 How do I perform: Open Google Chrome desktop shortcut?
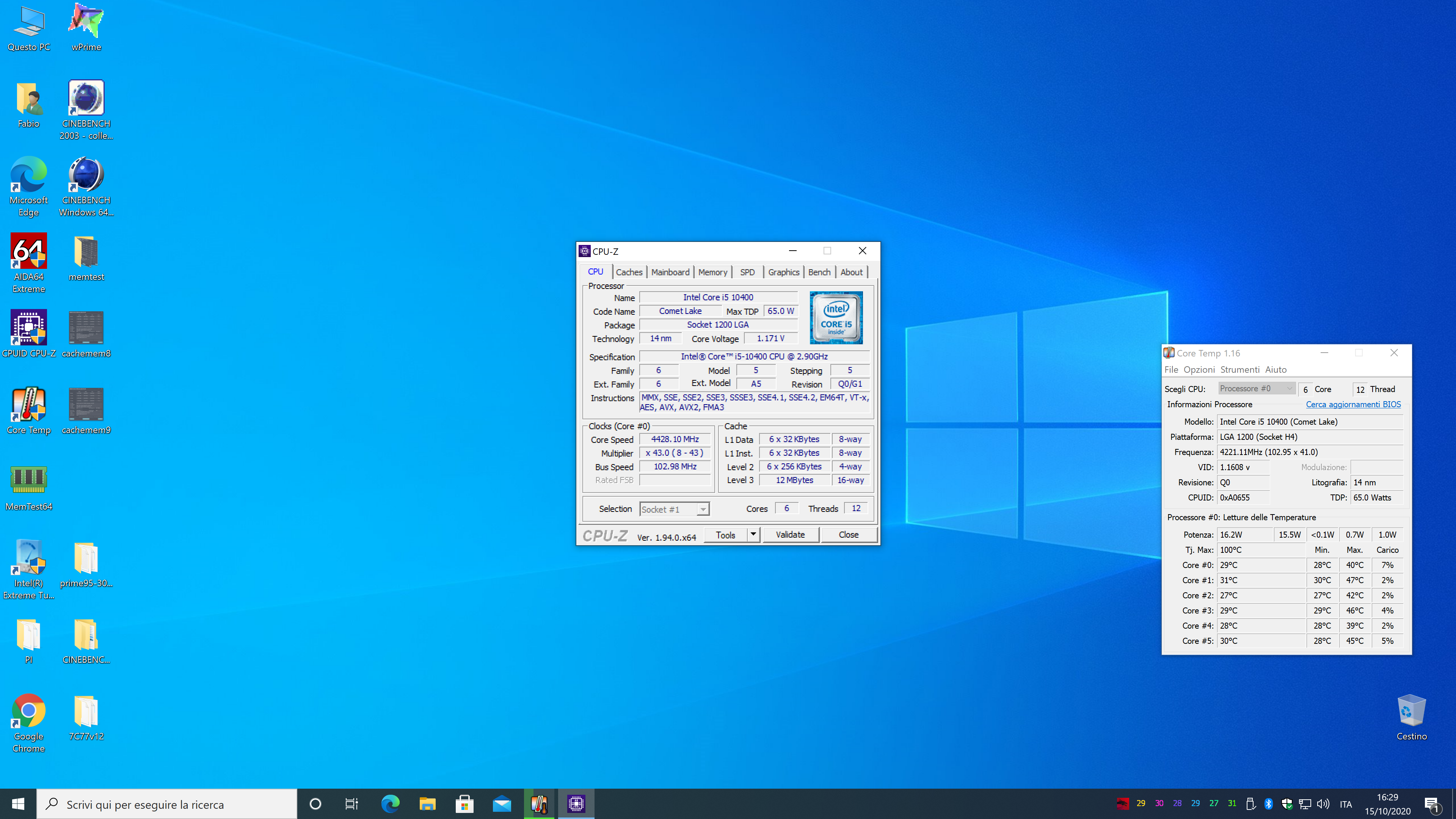click(x=29, y=723)
